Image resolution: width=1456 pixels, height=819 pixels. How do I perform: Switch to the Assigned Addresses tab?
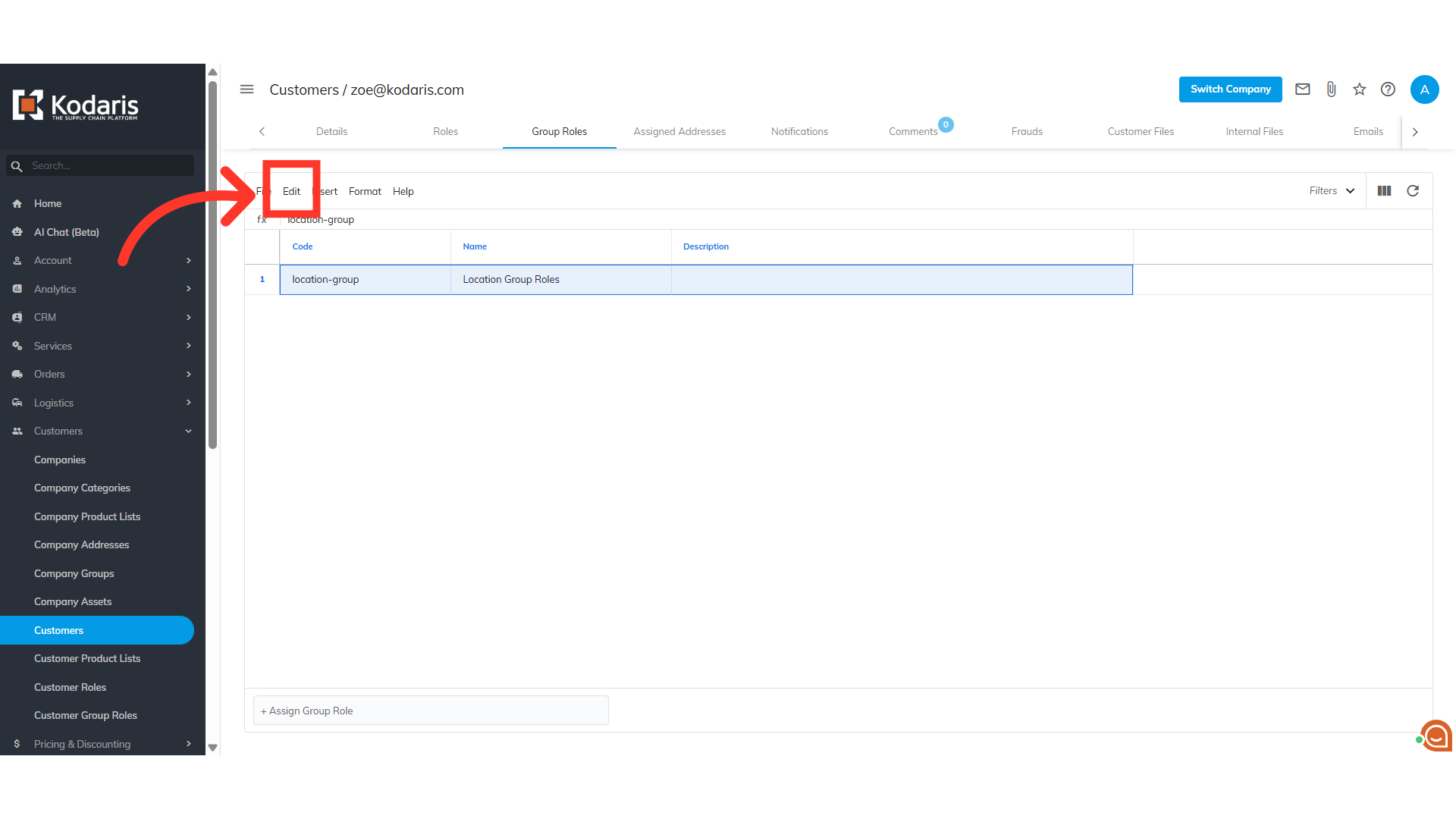coord(679,131)
